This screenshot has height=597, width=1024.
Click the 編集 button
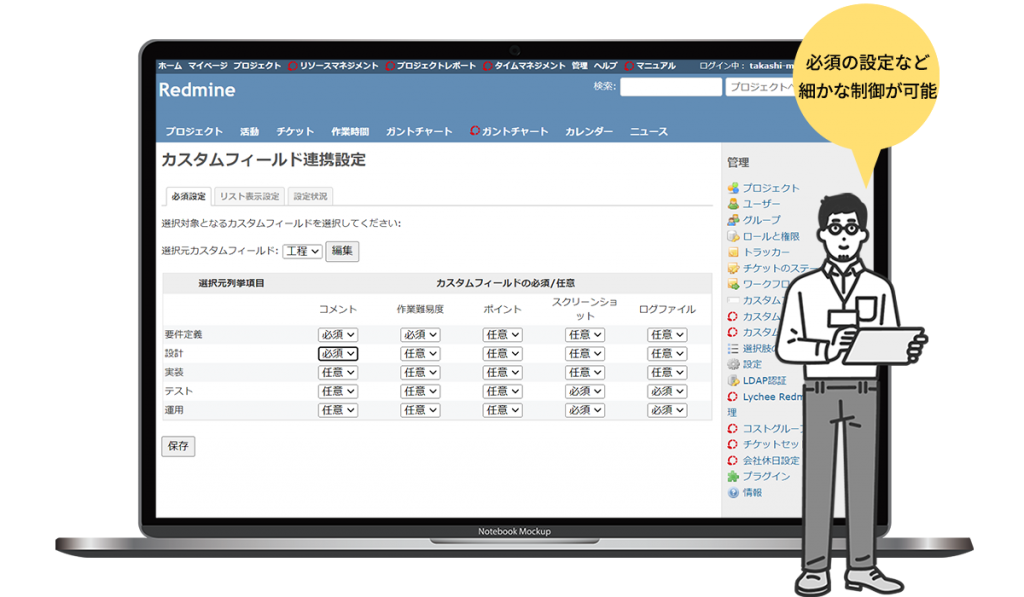342,251
